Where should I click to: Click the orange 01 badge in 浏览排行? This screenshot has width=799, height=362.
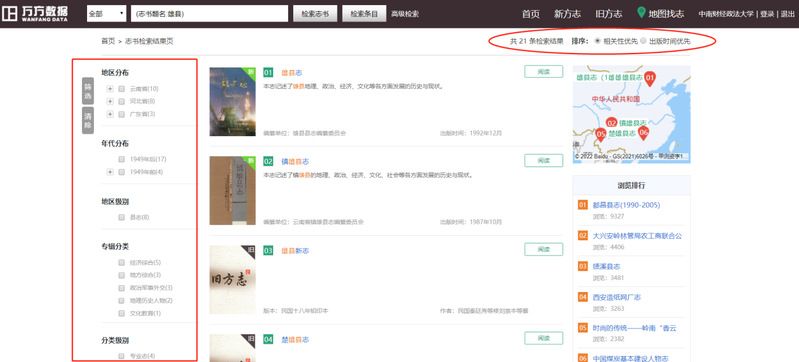click(583, 204)
